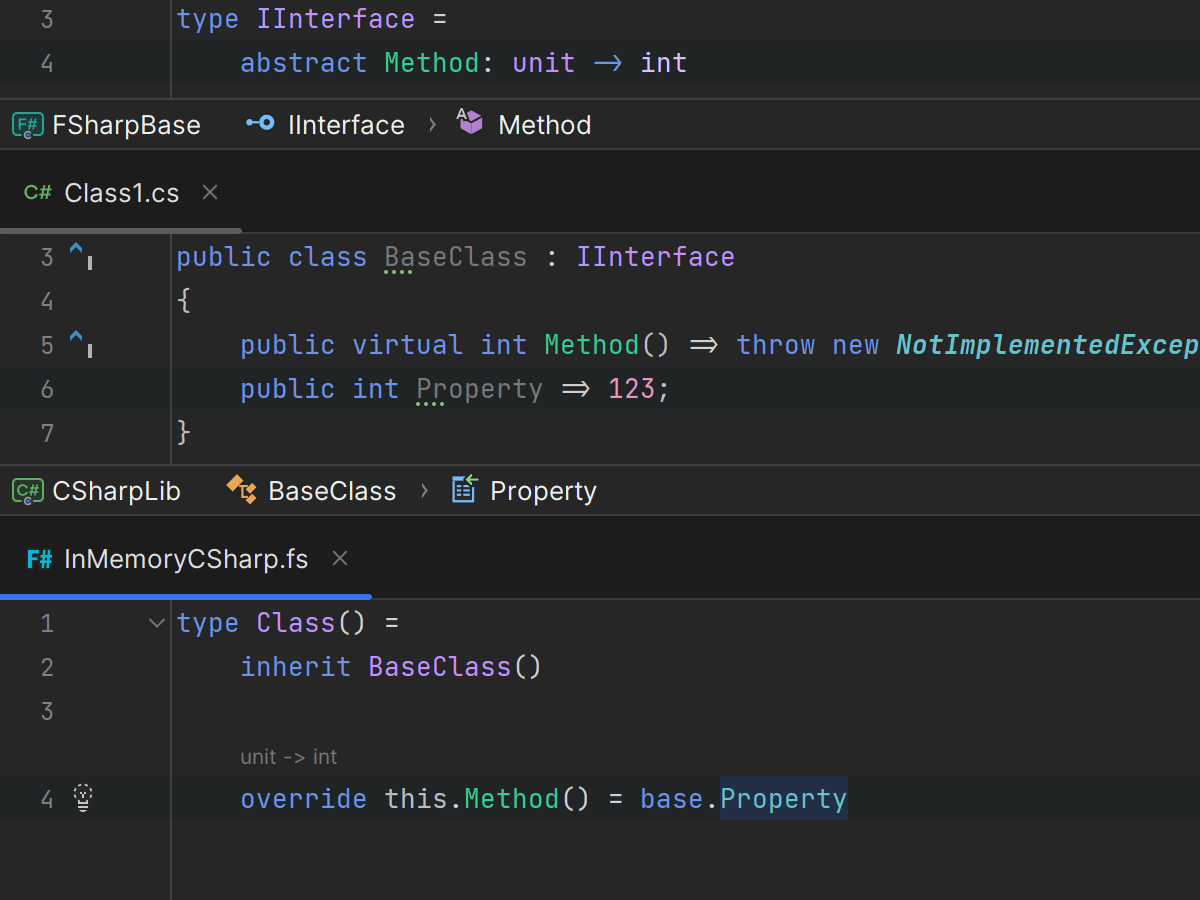Screen dimensions: 1200x900
Task: Open the FSharpBase breadcrumb item
Action: [126, 125]
